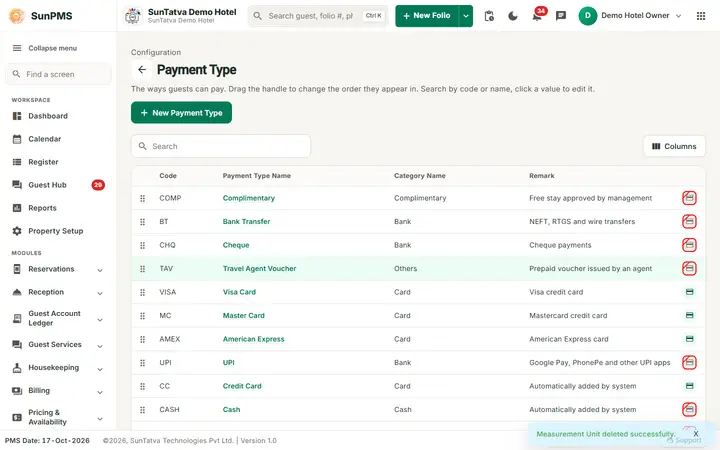This screenshot has width=720, height=450.
Task: Open the Calendar screen
Action: point(45,139)
